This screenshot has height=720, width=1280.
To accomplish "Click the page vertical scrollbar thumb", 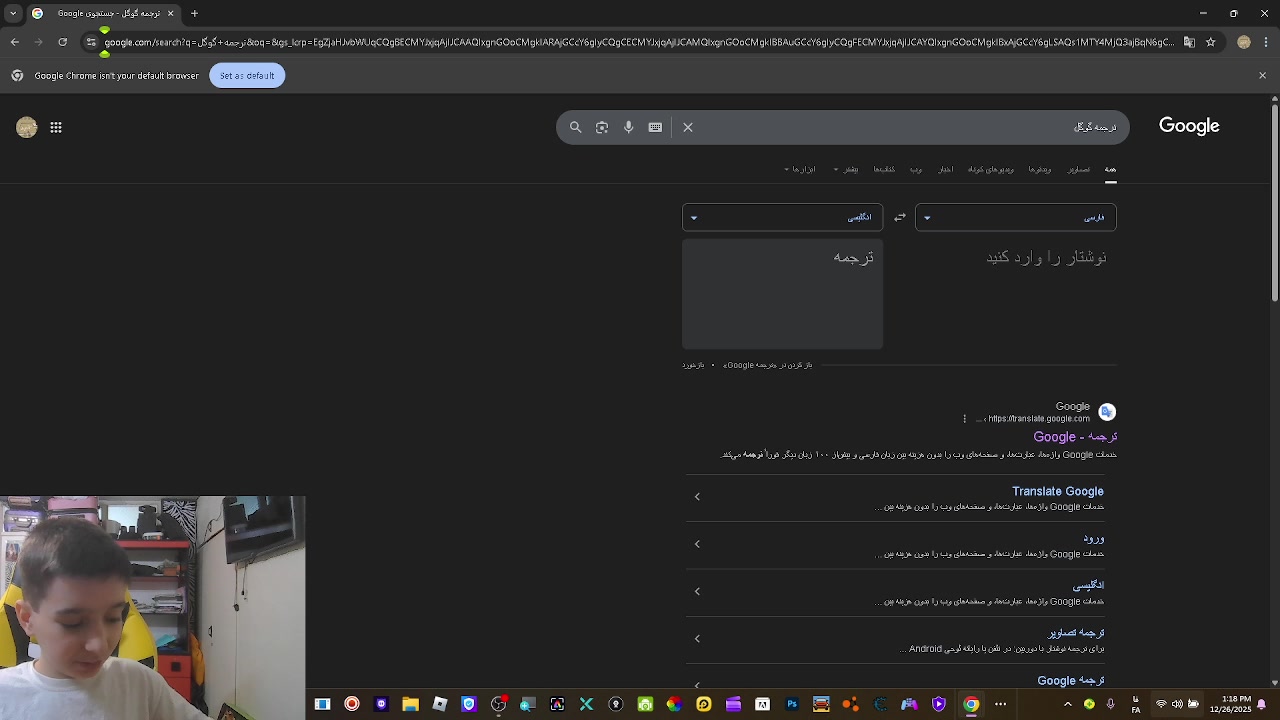I will click(x=1274, y=200).
